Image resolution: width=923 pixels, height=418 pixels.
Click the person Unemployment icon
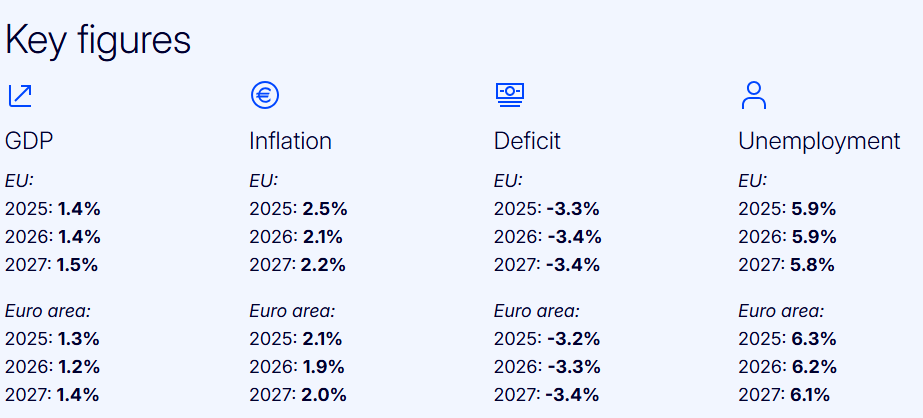point(754,95)
